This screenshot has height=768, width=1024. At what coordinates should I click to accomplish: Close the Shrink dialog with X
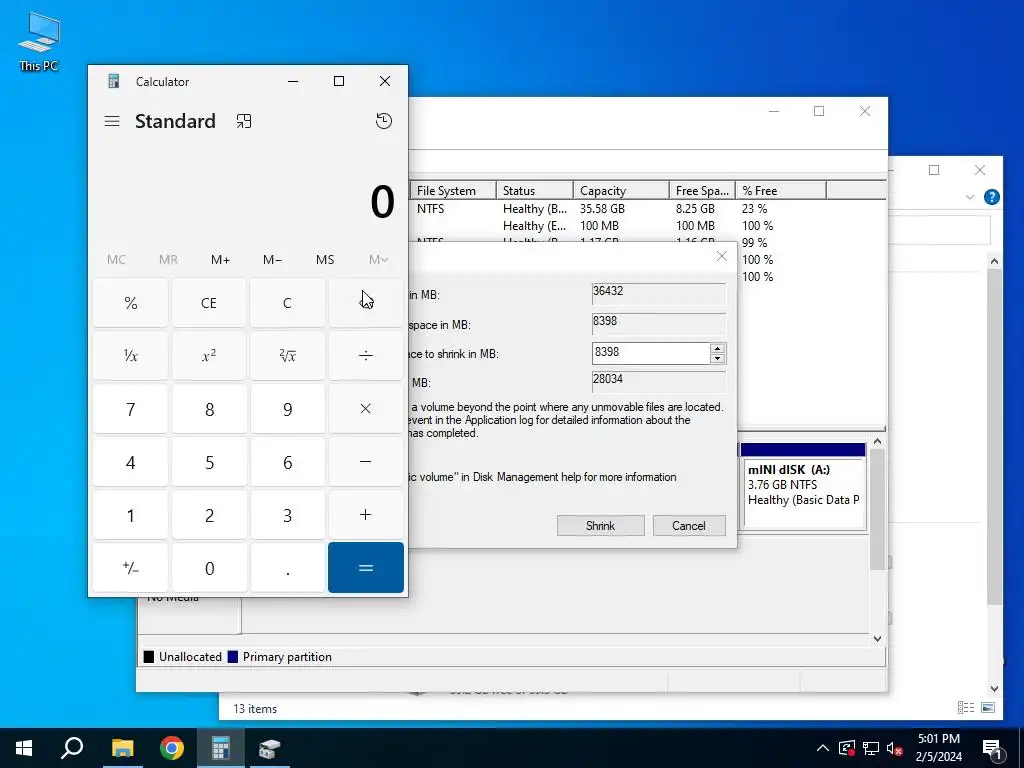point(722,256)
